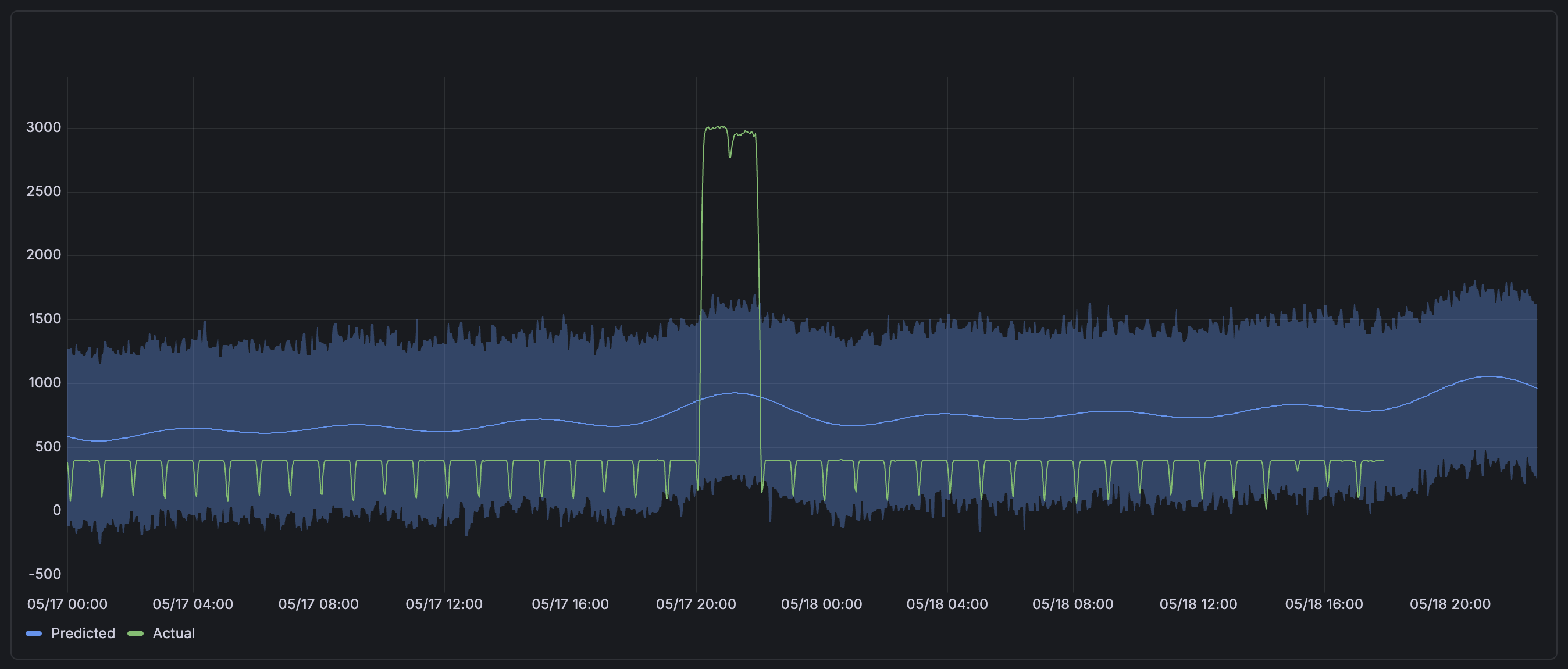1568x669 pixels.
Task: Click the blue Predicted legend color swatch
Action: tap(34, 634)
